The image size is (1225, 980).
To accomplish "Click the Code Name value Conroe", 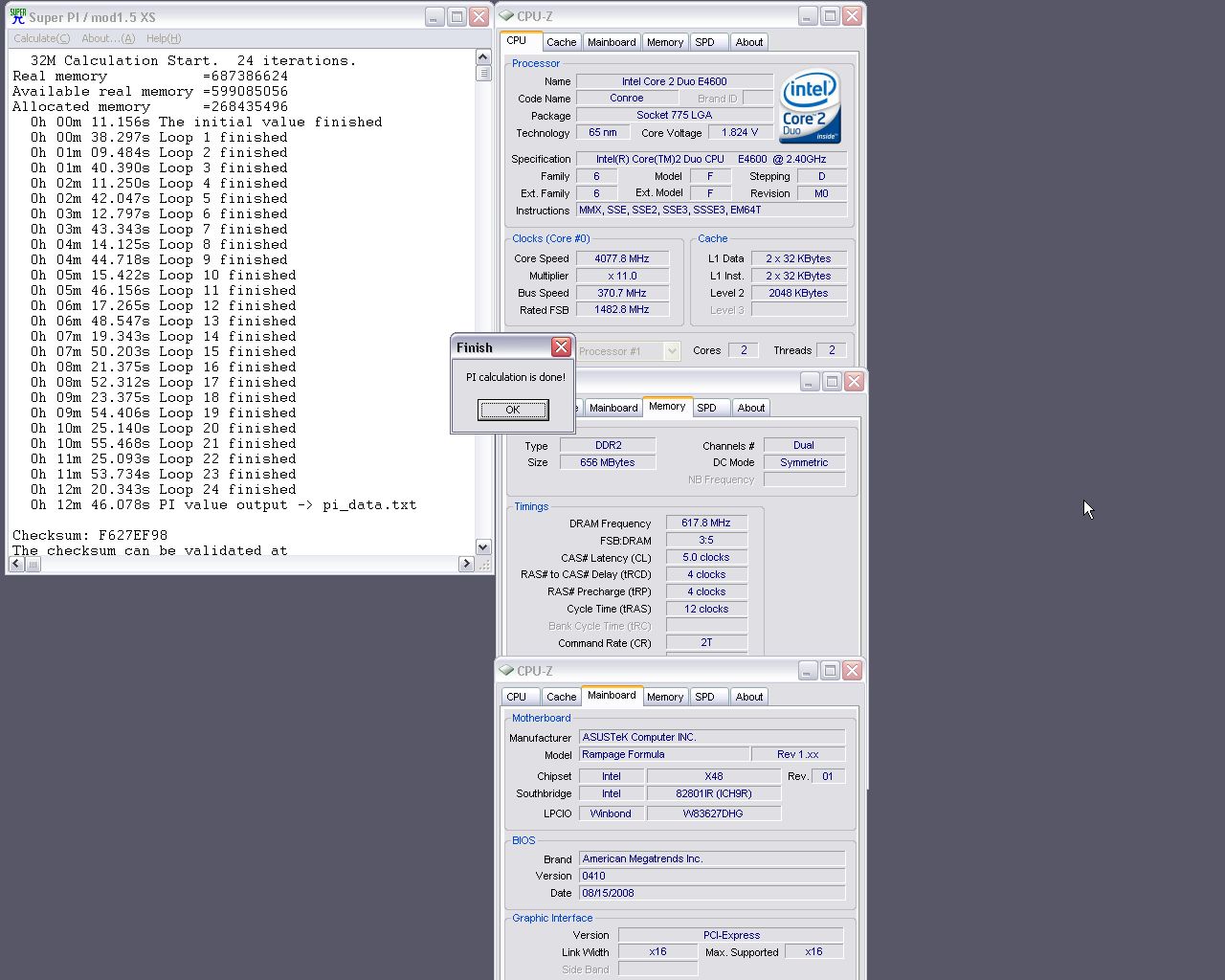I will coord(627,98).
